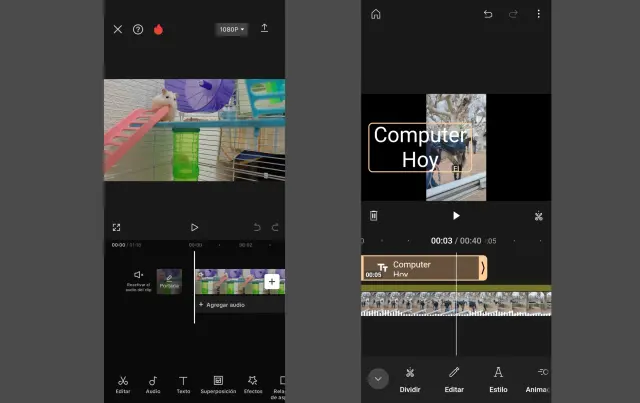Mute the clip audio with speaker icon
The height and width of the screenshot is (403, 640).
click(139, 275)
